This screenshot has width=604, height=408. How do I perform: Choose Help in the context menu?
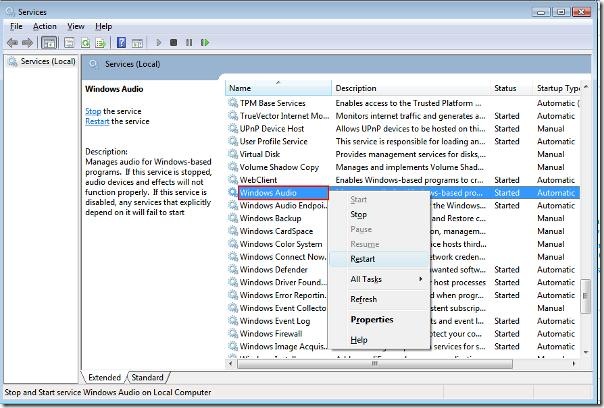[x=380, y=340]
